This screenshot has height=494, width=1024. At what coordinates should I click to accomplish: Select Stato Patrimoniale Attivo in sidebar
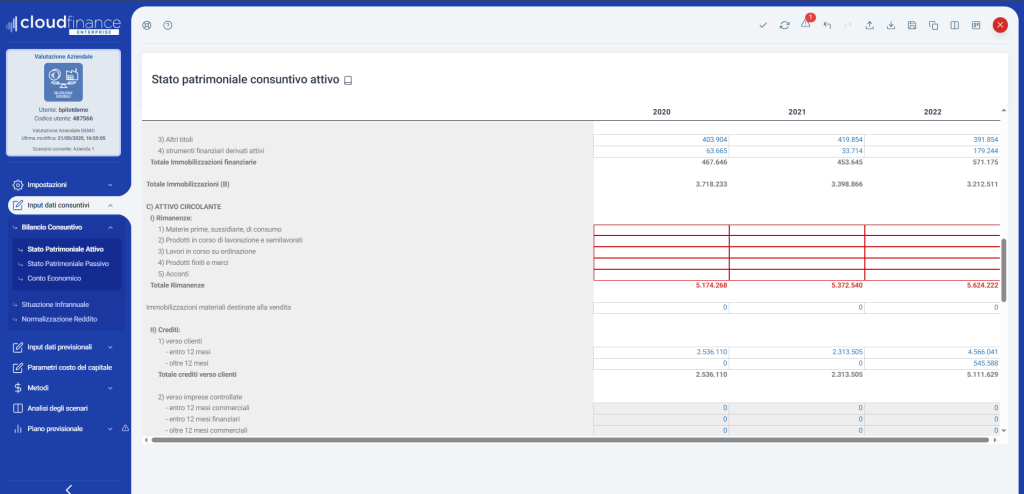[x=65, y=249]
